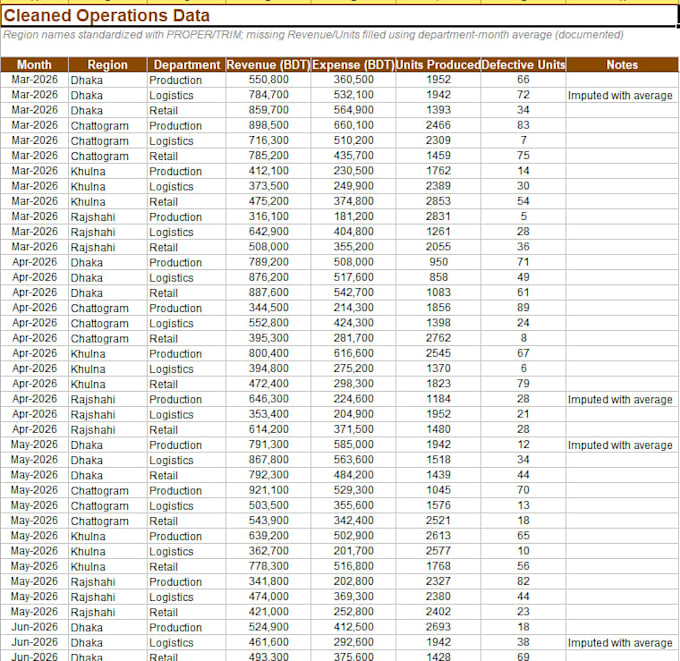Select expense cell 201,700
680x661 pixels.
point(353,551)
